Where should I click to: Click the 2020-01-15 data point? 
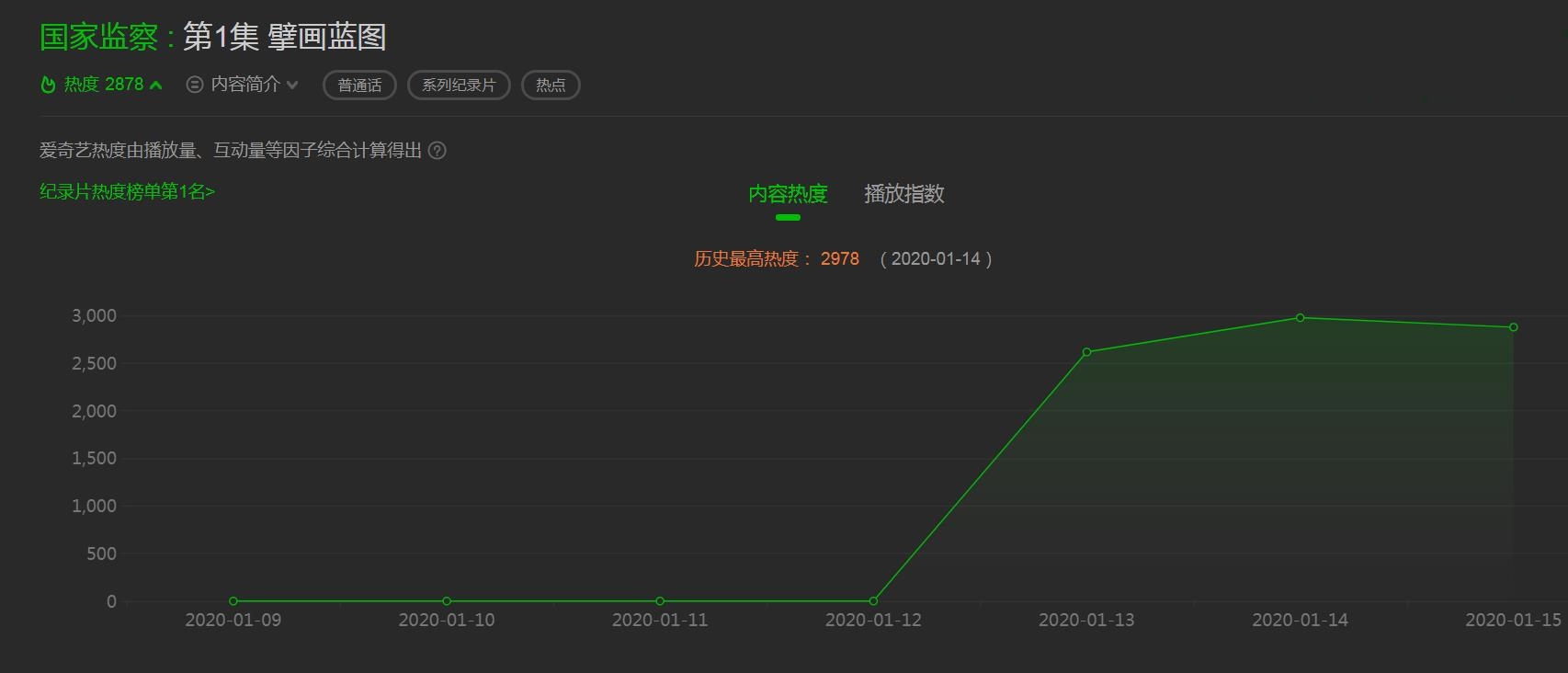pyautogui.click(x=1513, y=327)
